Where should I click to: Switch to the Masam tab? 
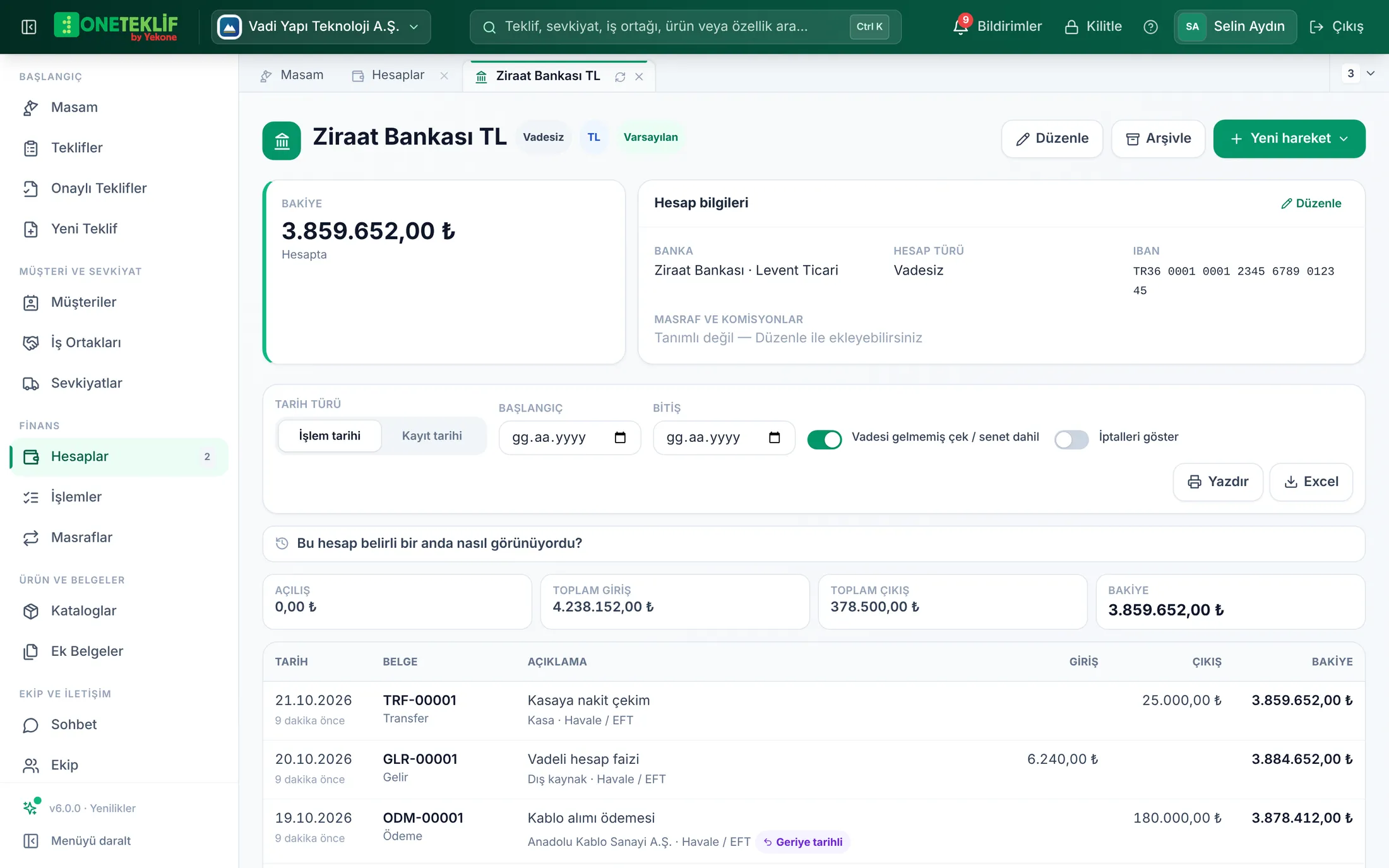coord(292,75)
